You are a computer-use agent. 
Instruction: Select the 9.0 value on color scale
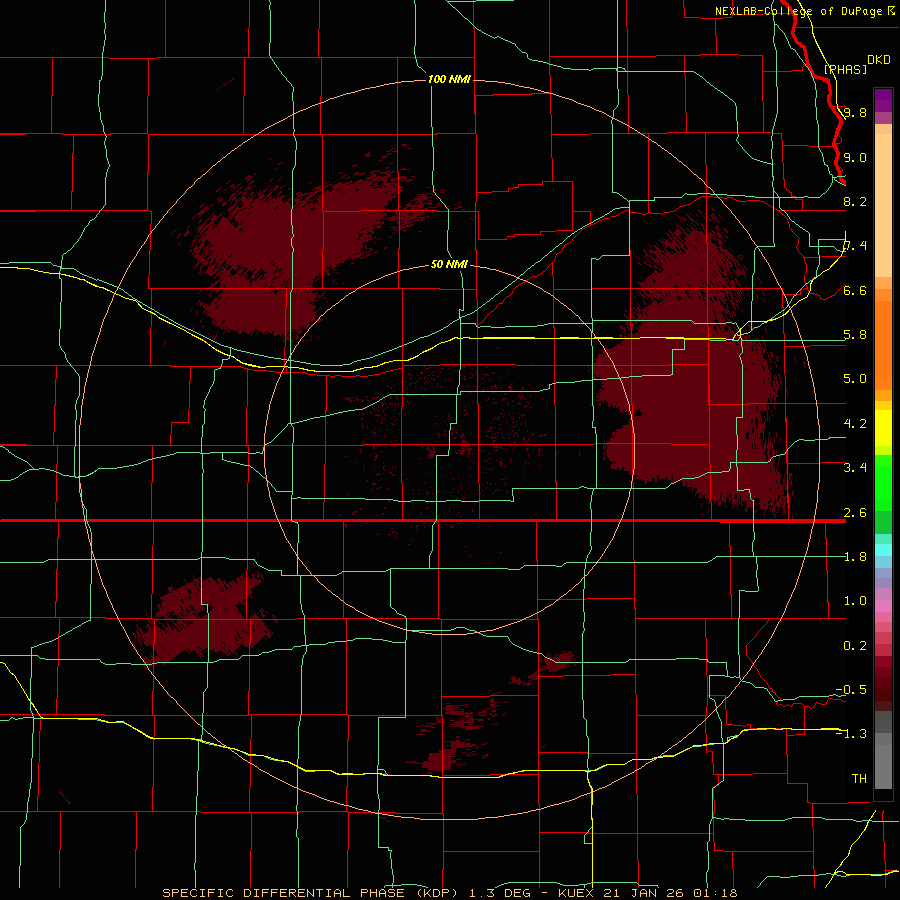coord(855,157)
